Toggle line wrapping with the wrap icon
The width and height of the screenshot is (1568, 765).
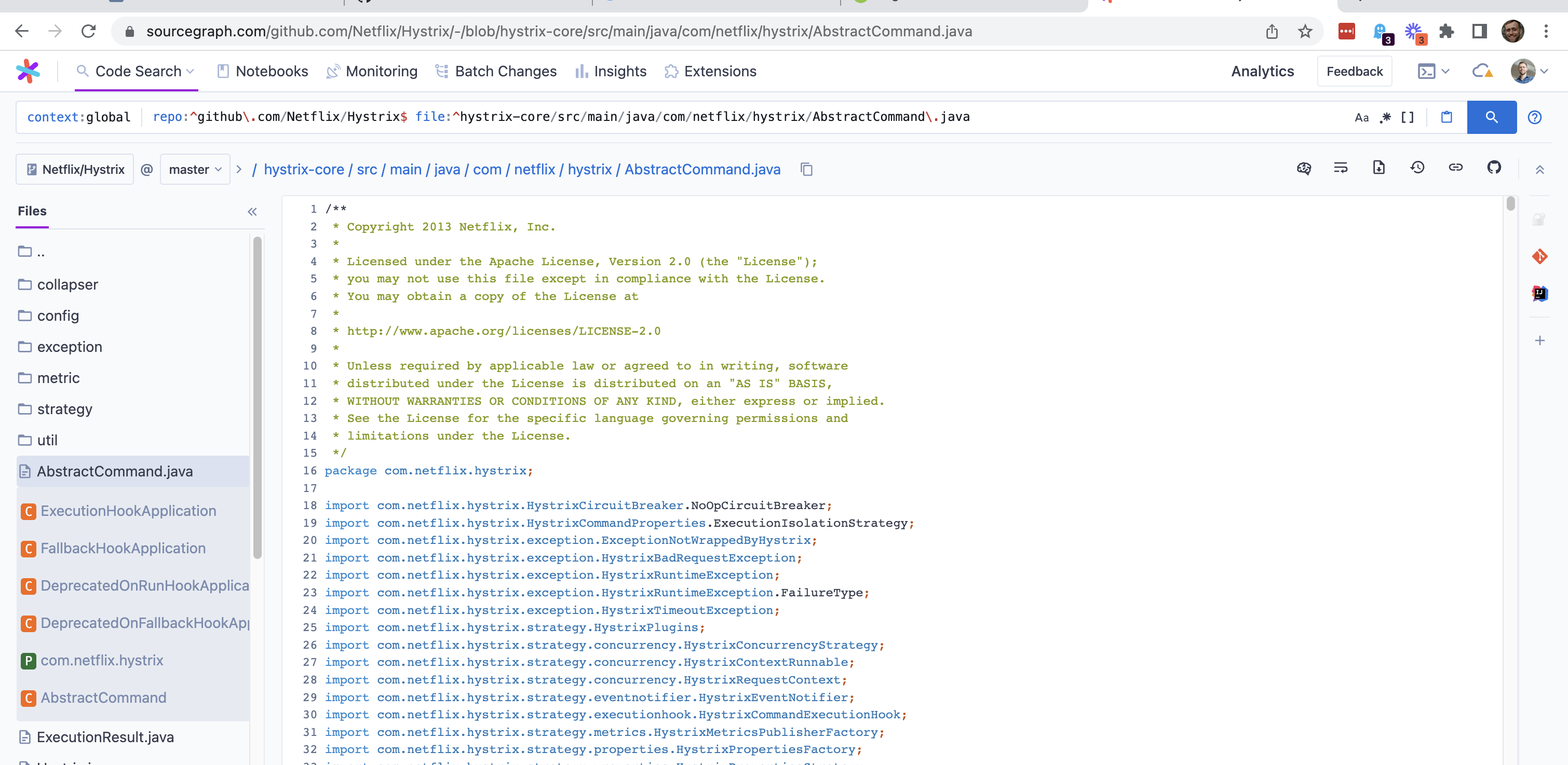pos(1341,168)
